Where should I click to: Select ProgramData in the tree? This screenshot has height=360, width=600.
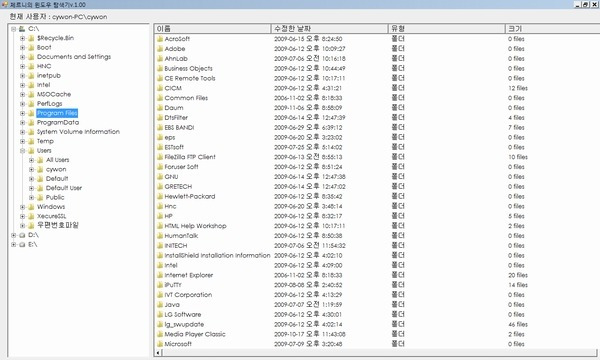[58, 122]
